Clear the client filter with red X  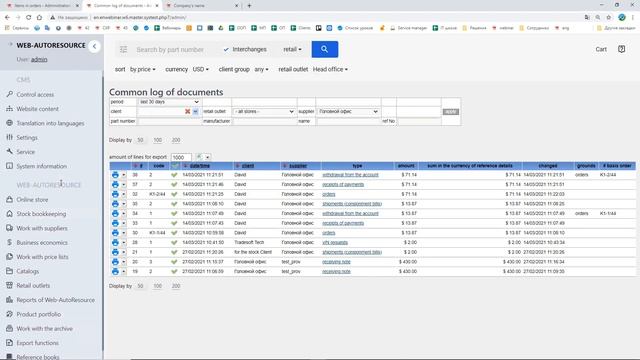tap(187, 111)
